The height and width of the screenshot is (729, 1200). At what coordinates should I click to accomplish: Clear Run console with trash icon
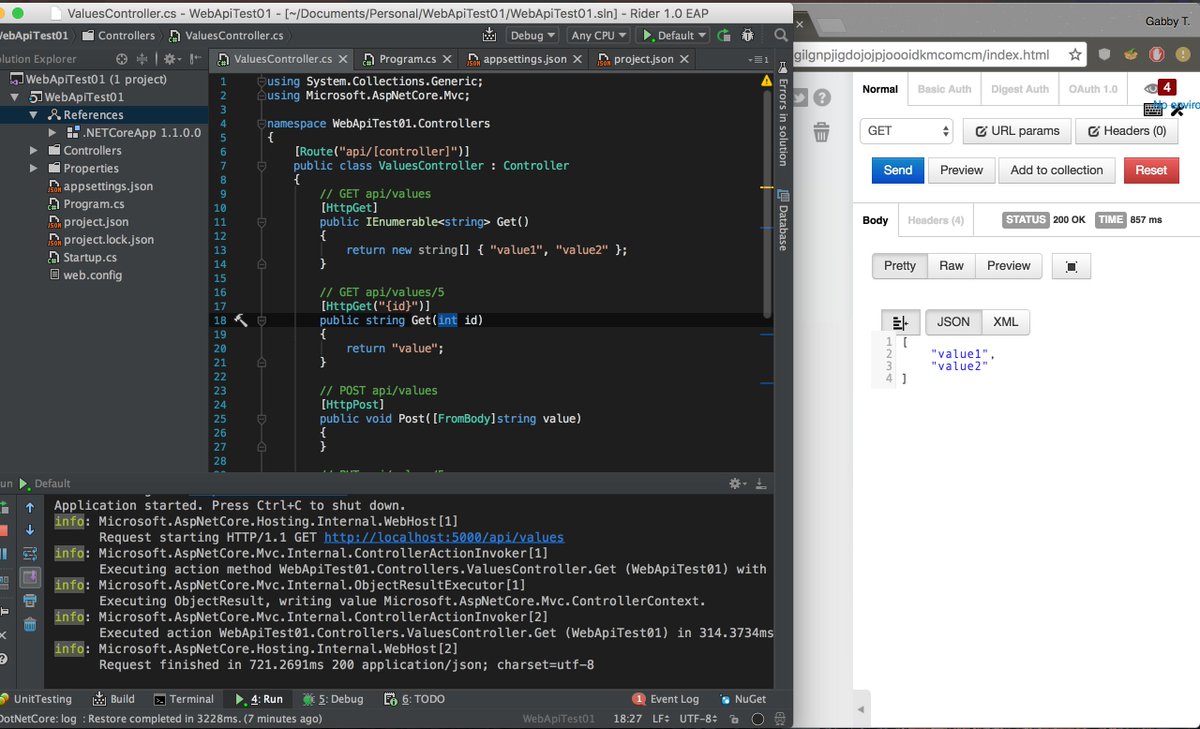point(30,625)
